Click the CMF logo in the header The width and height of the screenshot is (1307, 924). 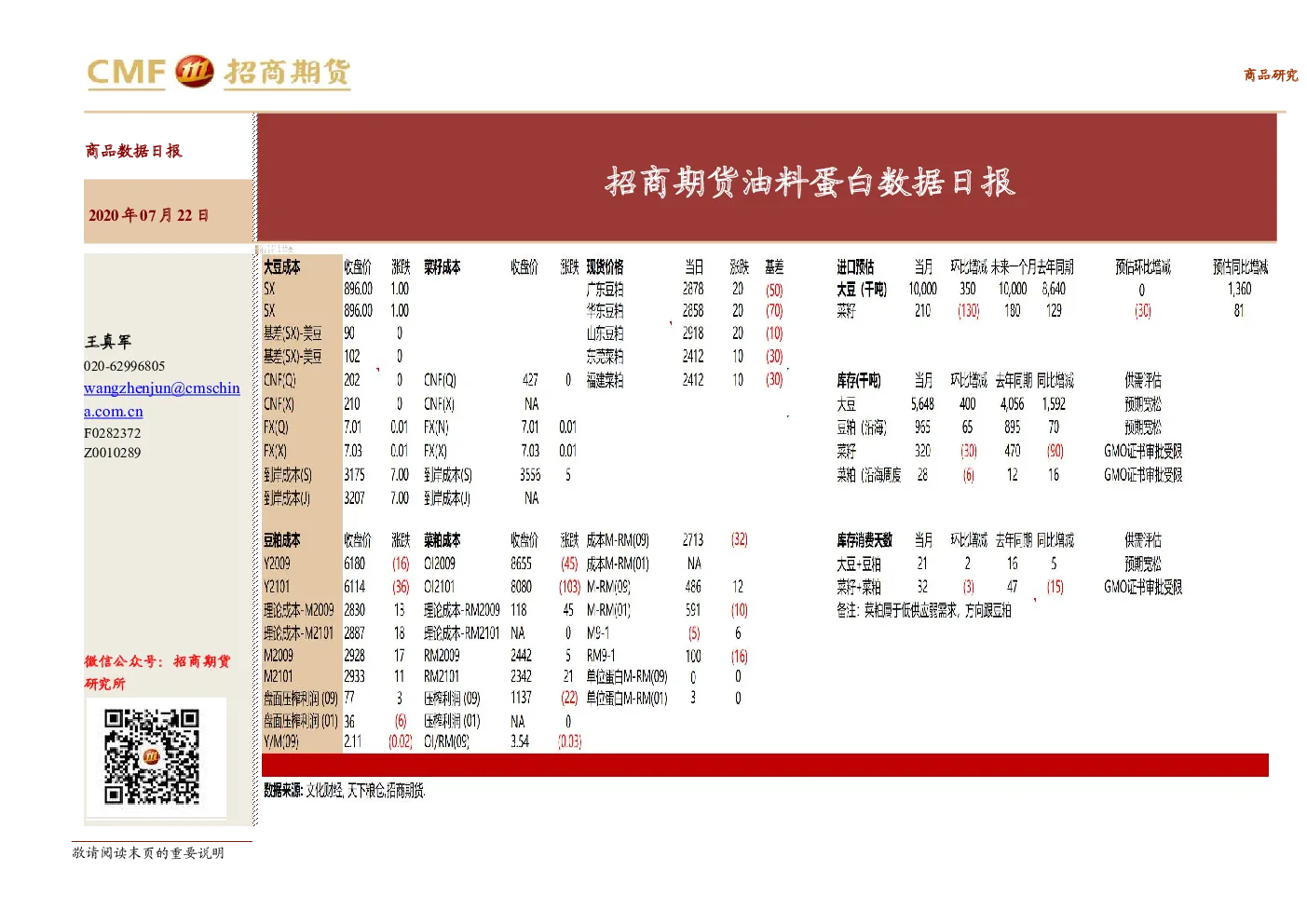(x=126, y=72)
